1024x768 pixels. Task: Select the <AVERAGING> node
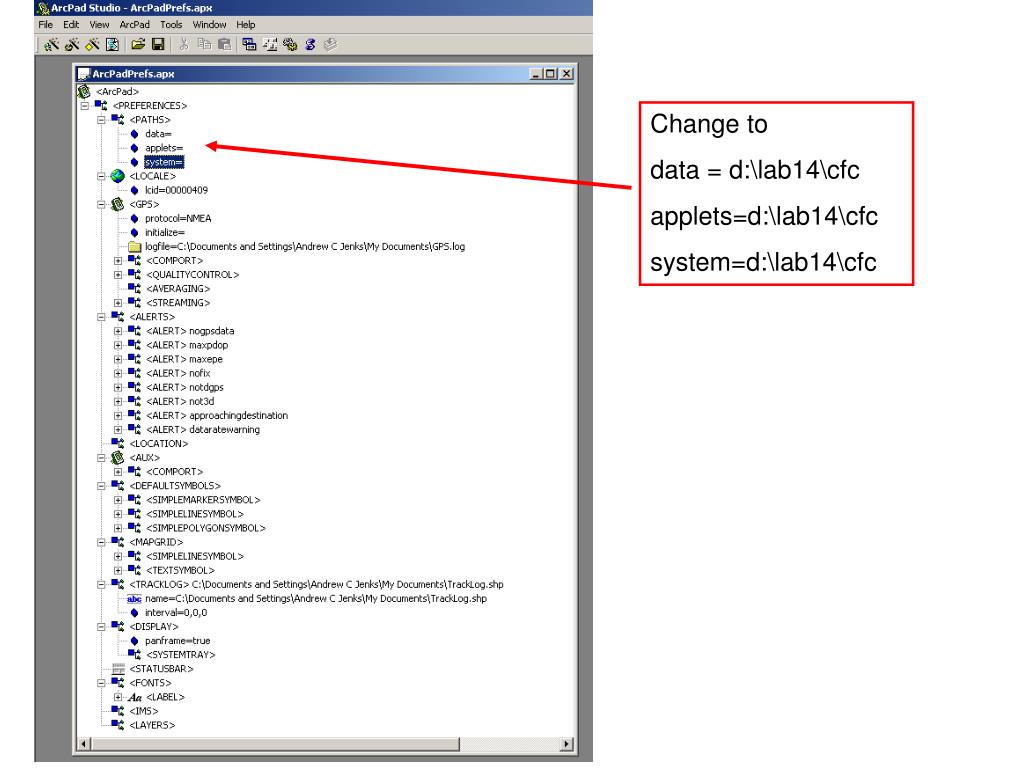178,289
